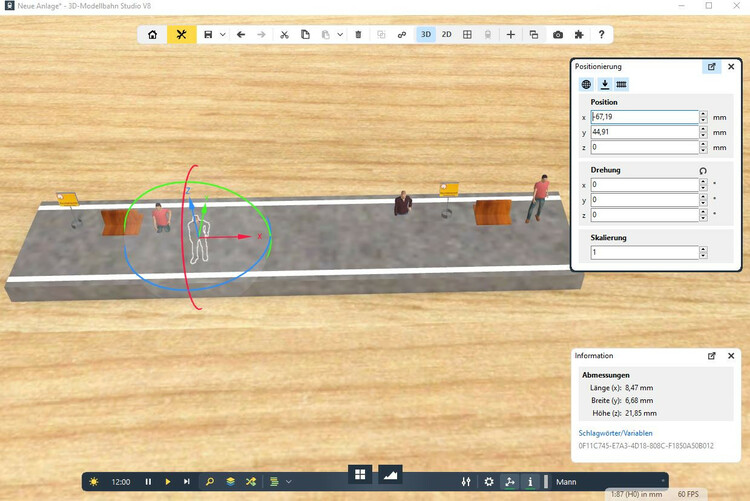Toggle the positioning gizmo panel icon
The image size is (750, 501).
point(510,482)
